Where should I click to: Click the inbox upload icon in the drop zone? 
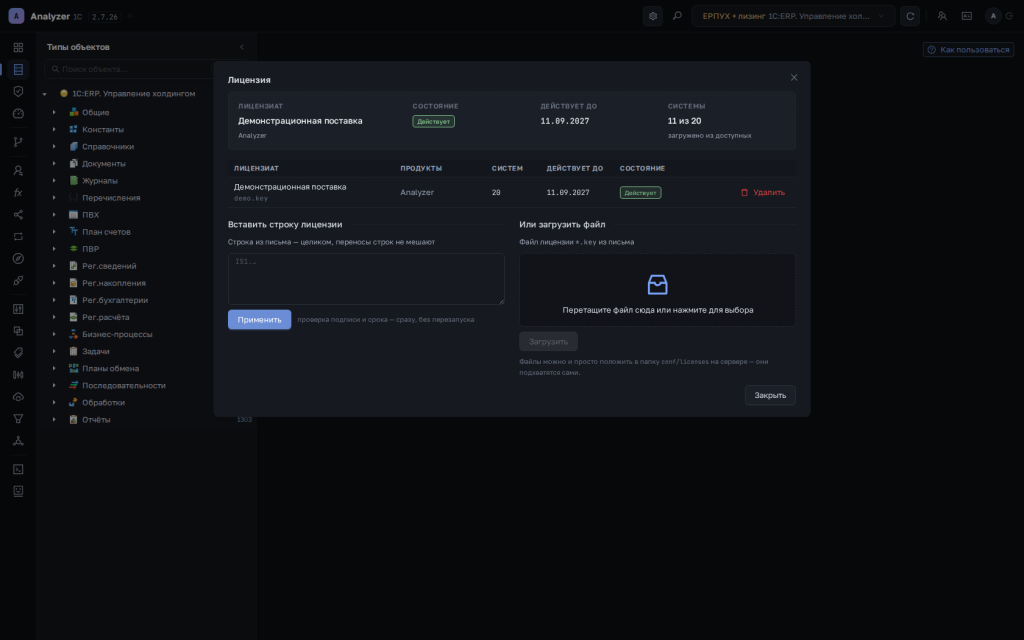[657, 285]
